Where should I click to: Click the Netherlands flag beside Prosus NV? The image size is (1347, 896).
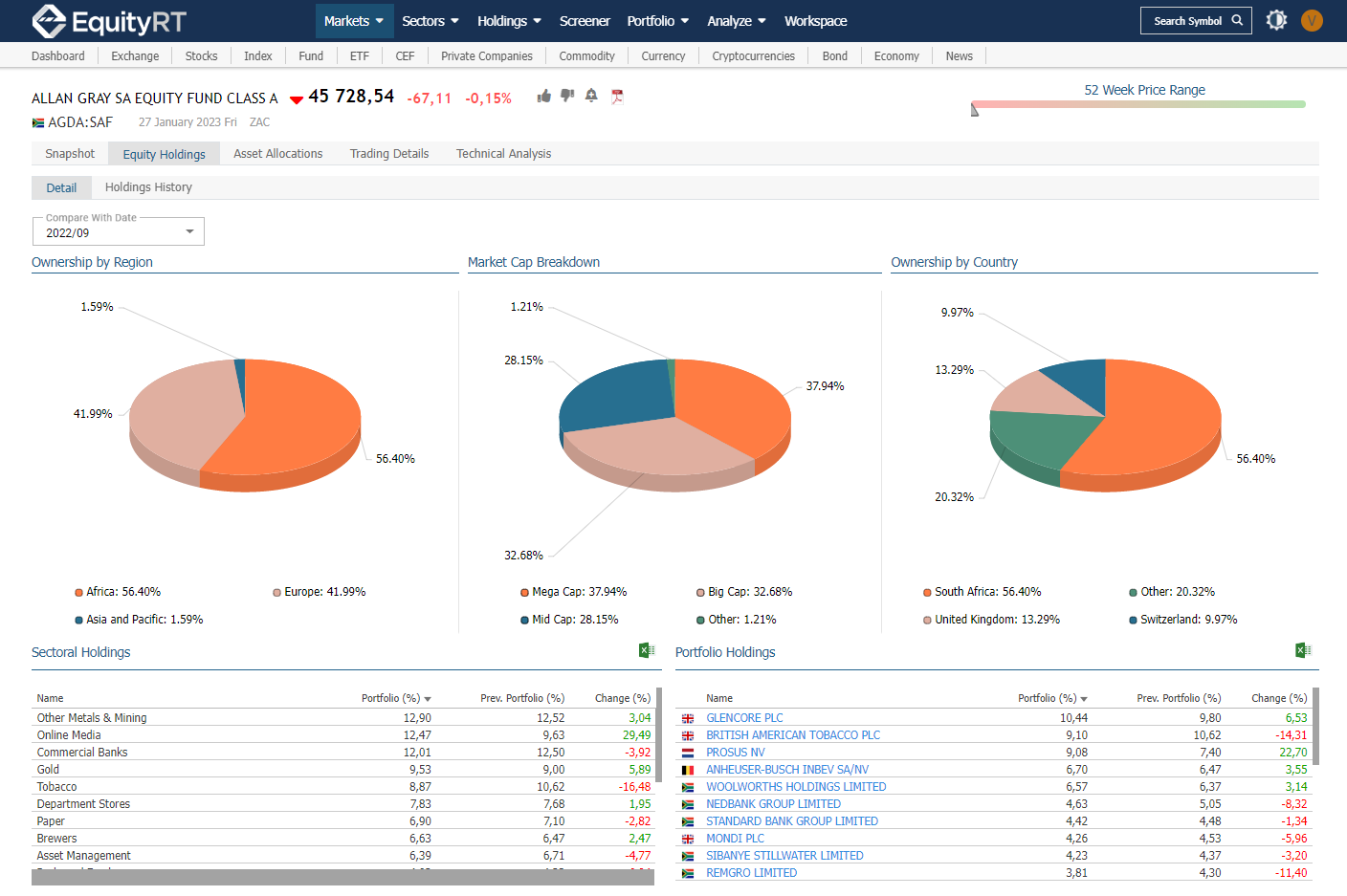pyautogui.click(x=687, y=753)
